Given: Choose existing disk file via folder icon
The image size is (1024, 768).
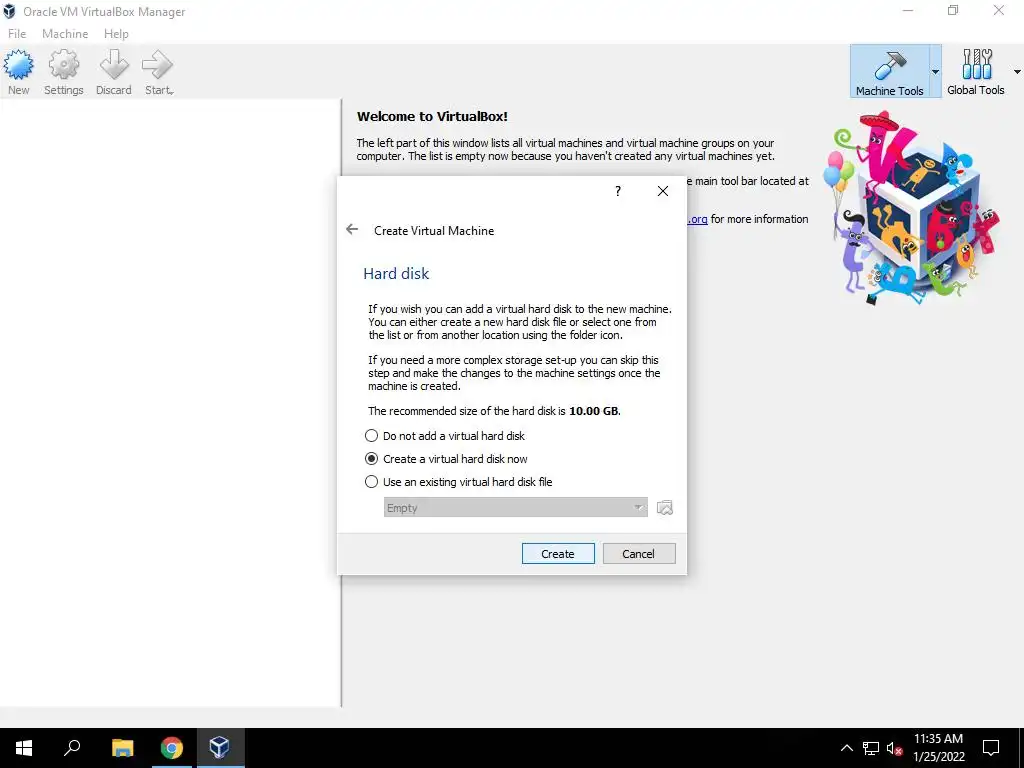Looking at the screenshot, I should pyautogui.click(x=665, y=507).
